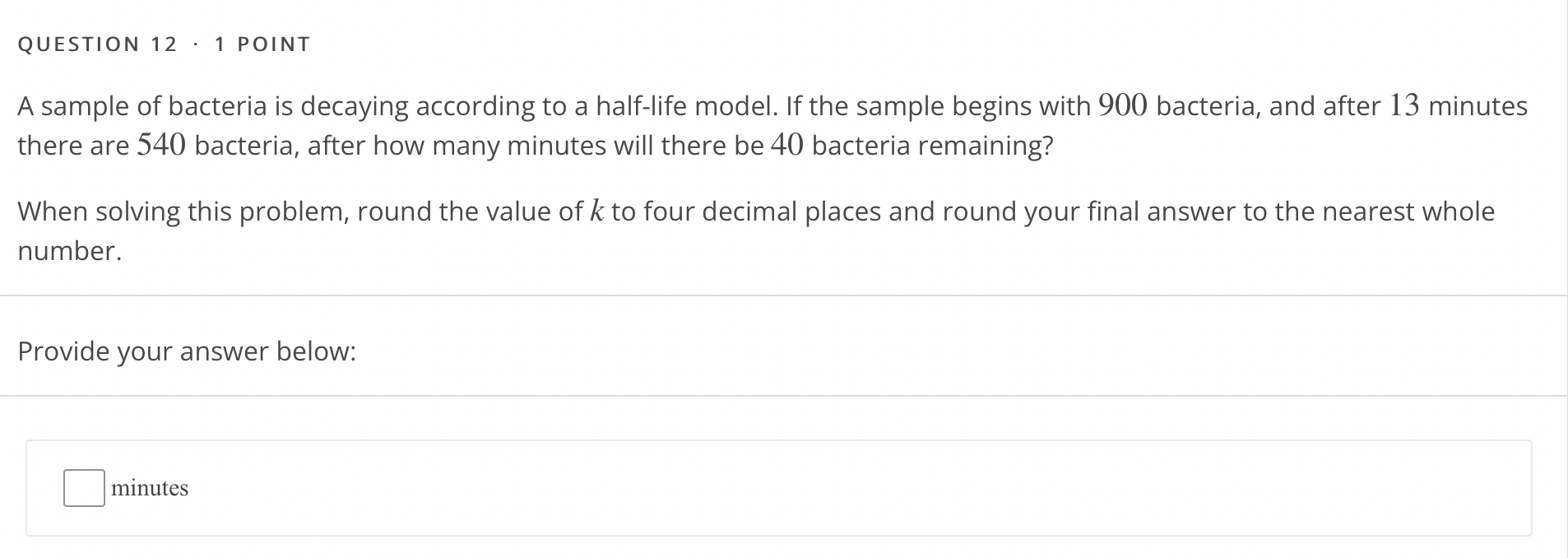Click the first paragraph of the question
Screen dimensions: 1568x558
coord(740,125)
